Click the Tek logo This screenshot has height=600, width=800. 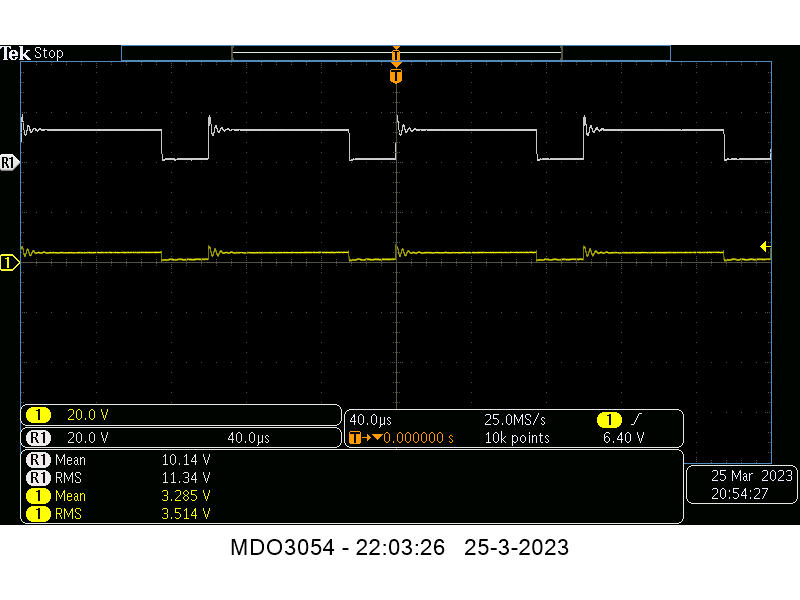pos(16,53)
